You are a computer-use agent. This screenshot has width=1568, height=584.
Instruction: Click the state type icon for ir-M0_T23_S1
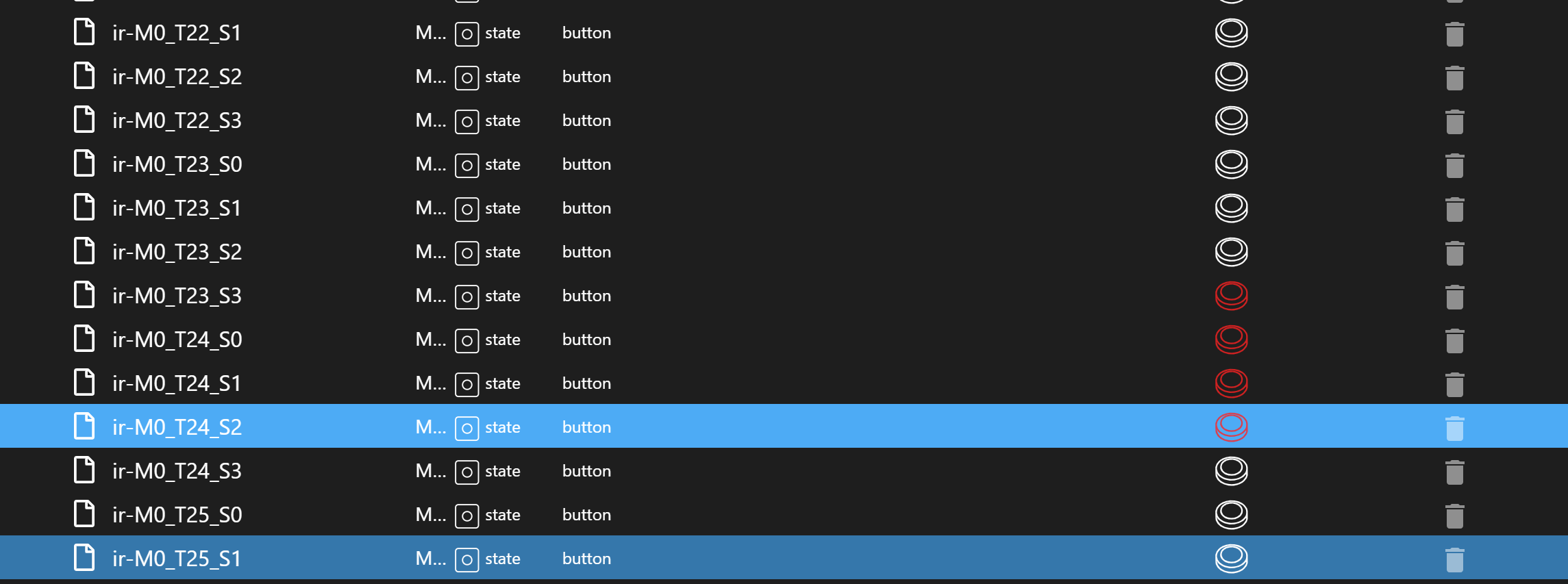click(x=466, y=209)
